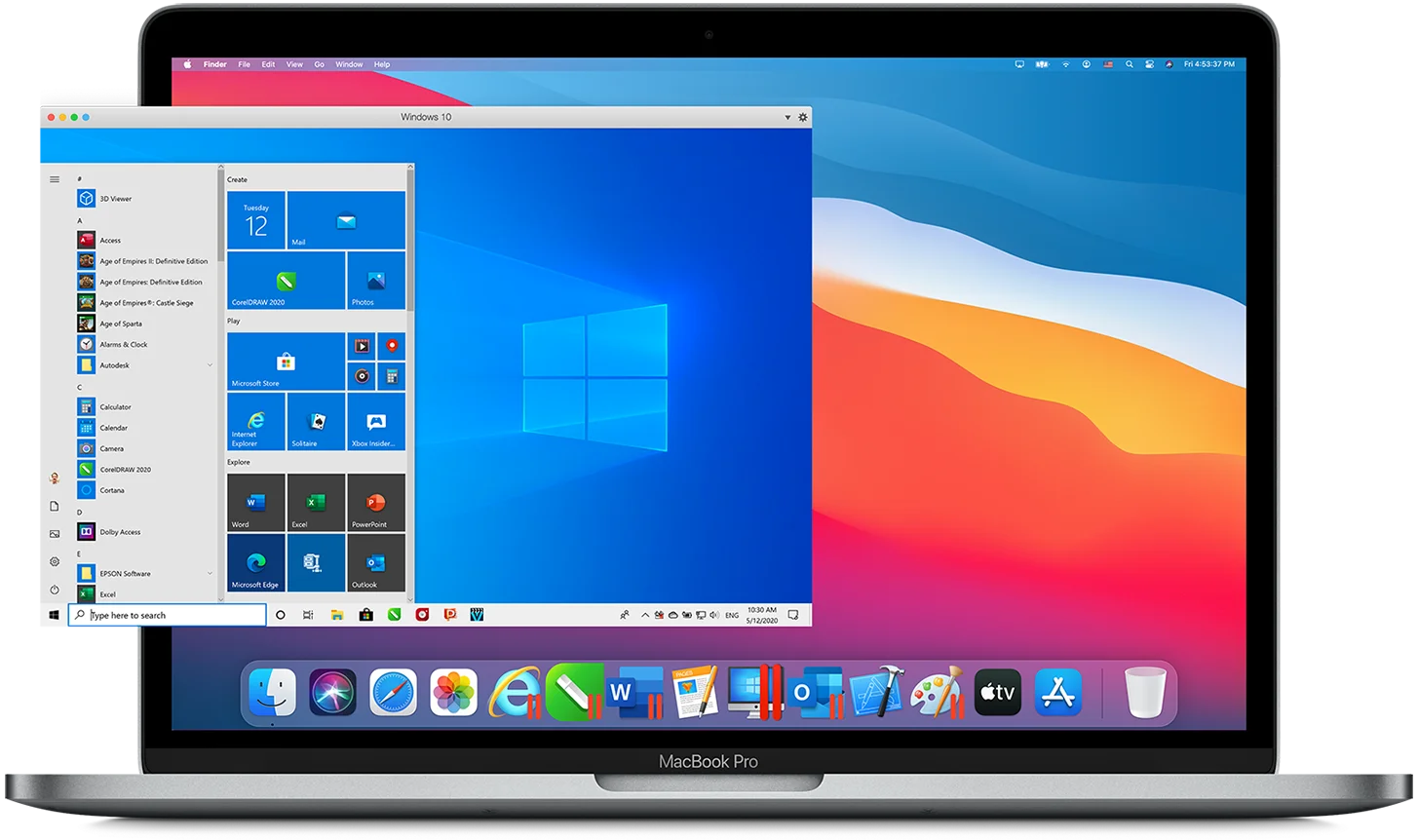Open the Internet Explorer tile
This screenshot has width=1418, height=840.
(256, 421)
